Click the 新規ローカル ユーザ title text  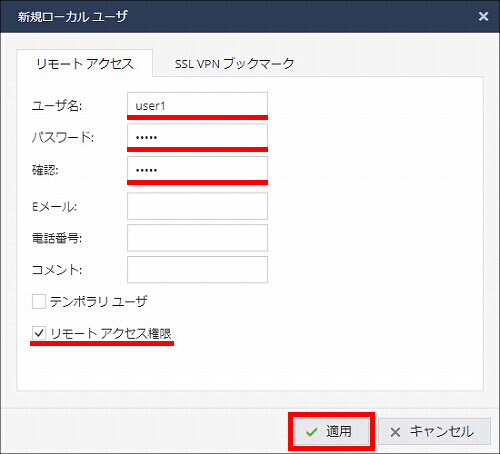tap(73, 16)
